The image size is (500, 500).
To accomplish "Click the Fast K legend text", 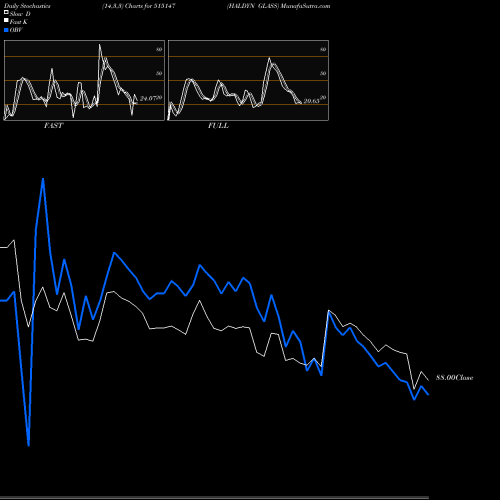I will (19, 22).
